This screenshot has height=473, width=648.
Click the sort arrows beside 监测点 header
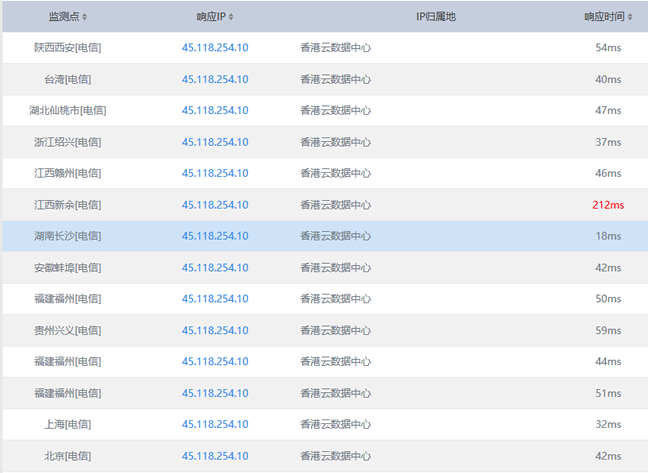point(85,17)
